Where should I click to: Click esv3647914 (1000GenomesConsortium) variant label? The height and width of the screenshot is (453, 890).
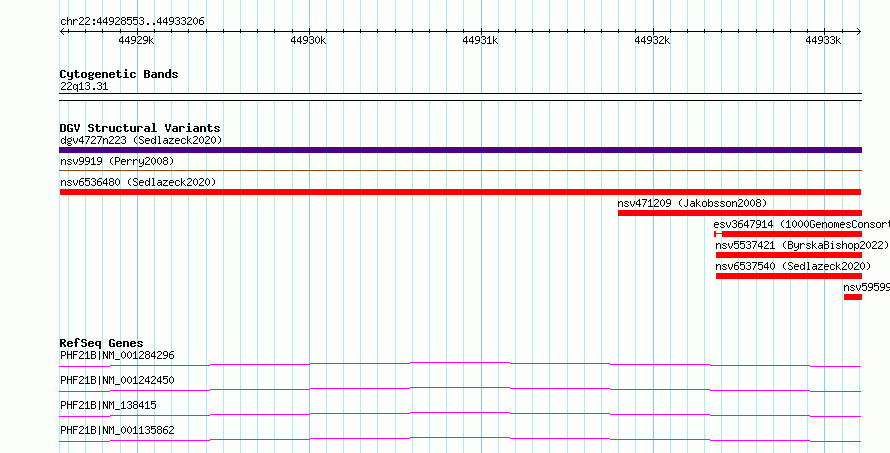(x=801, y=224)
